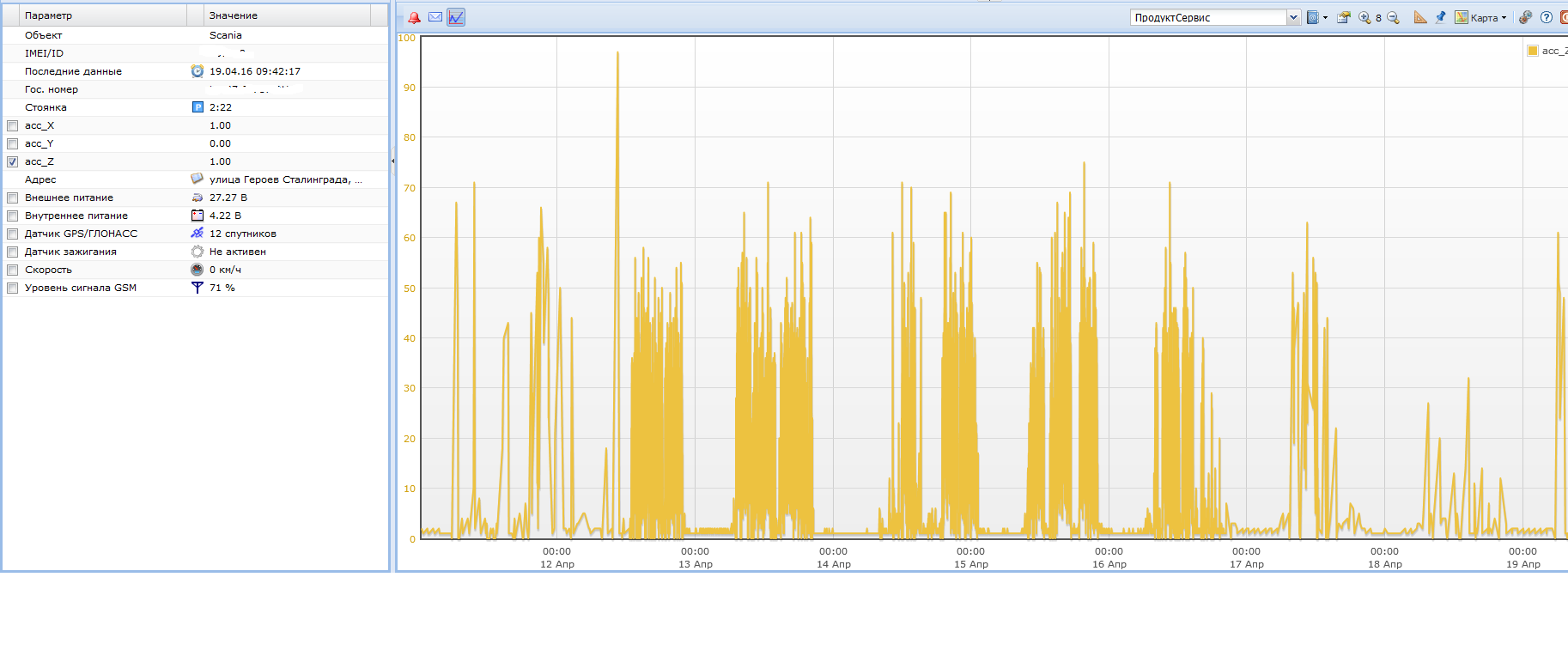Open settings via the gears icon

click(x=1525, y=17)
